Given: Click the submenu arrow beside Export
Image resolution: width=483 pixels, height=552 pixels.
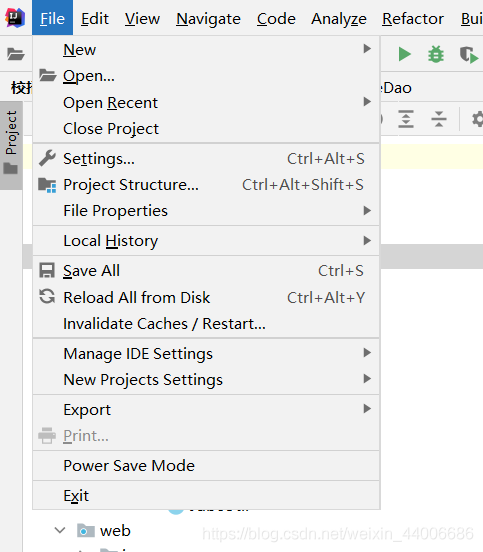Looking at the screenshot, I should click(367, 408).
